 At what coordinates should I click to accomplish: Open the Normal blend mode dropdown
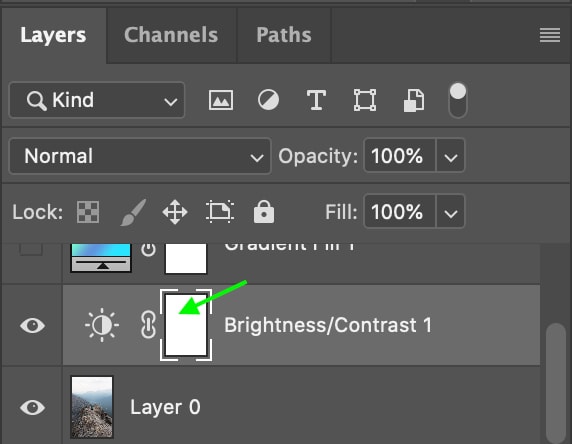tap(140, 156)
